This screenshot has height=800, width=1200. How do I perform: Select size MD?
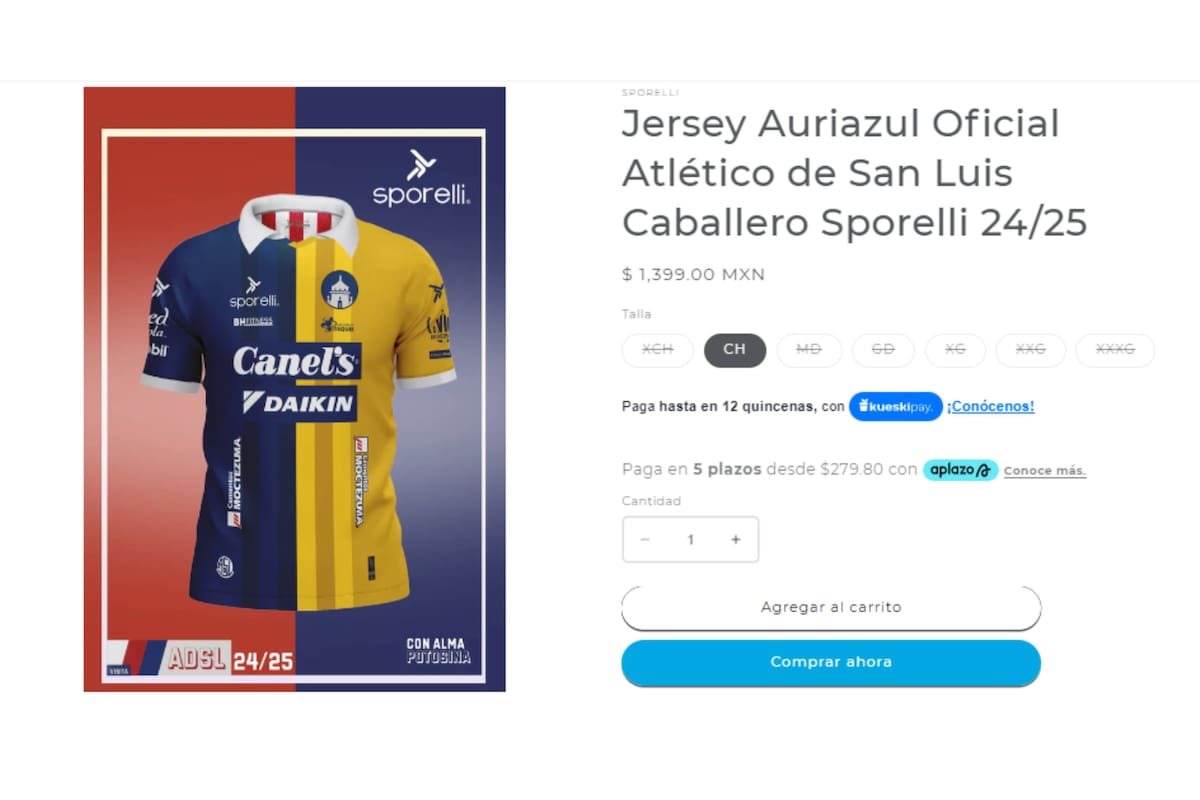click(x=809, y=350)
